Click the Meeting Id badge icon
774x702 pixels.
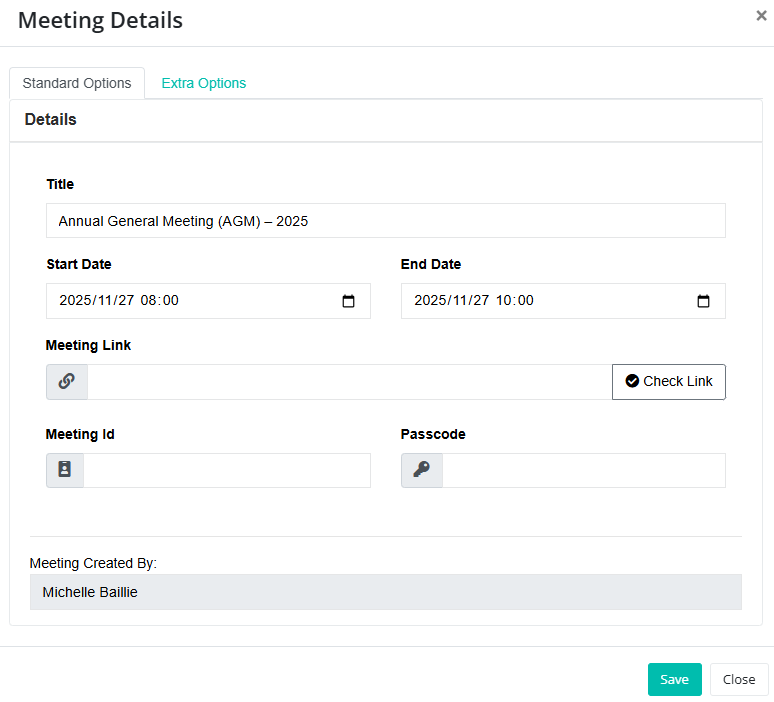(65, 470)
